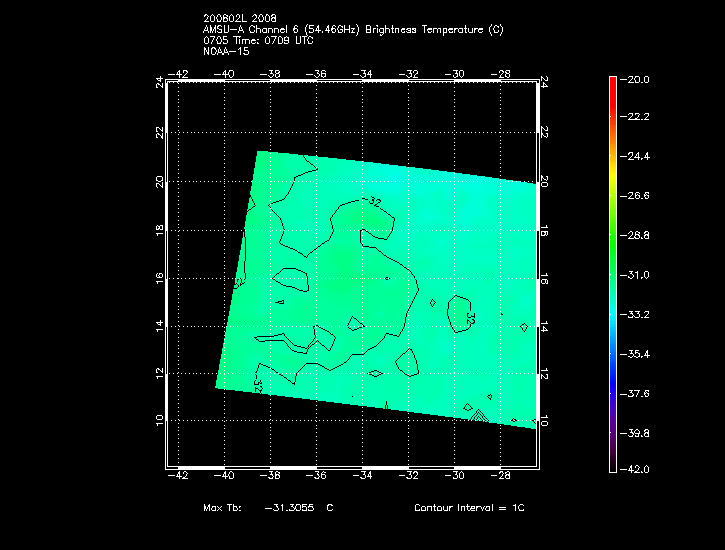Viewport: 725px width, 550px height.
Task: Click the -28 tick on the bottom axis
Action: coord(501,475)
